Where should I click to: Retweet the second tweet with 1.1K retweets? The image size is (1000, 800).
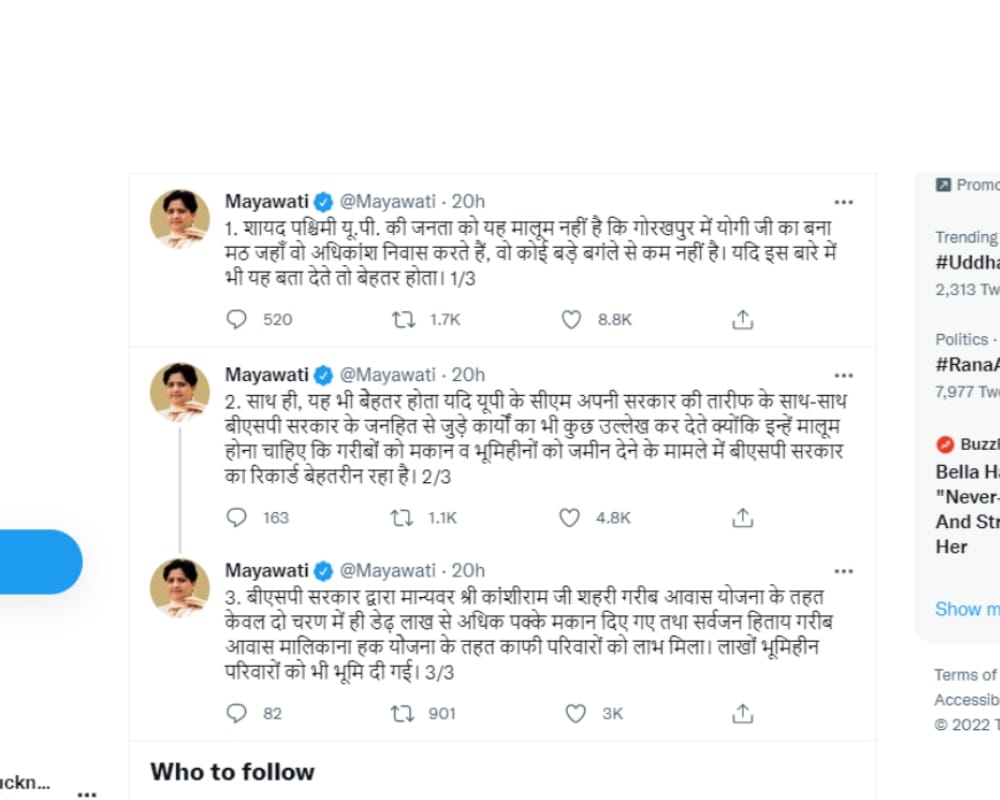pyautogui.click(x=402, y=517)
